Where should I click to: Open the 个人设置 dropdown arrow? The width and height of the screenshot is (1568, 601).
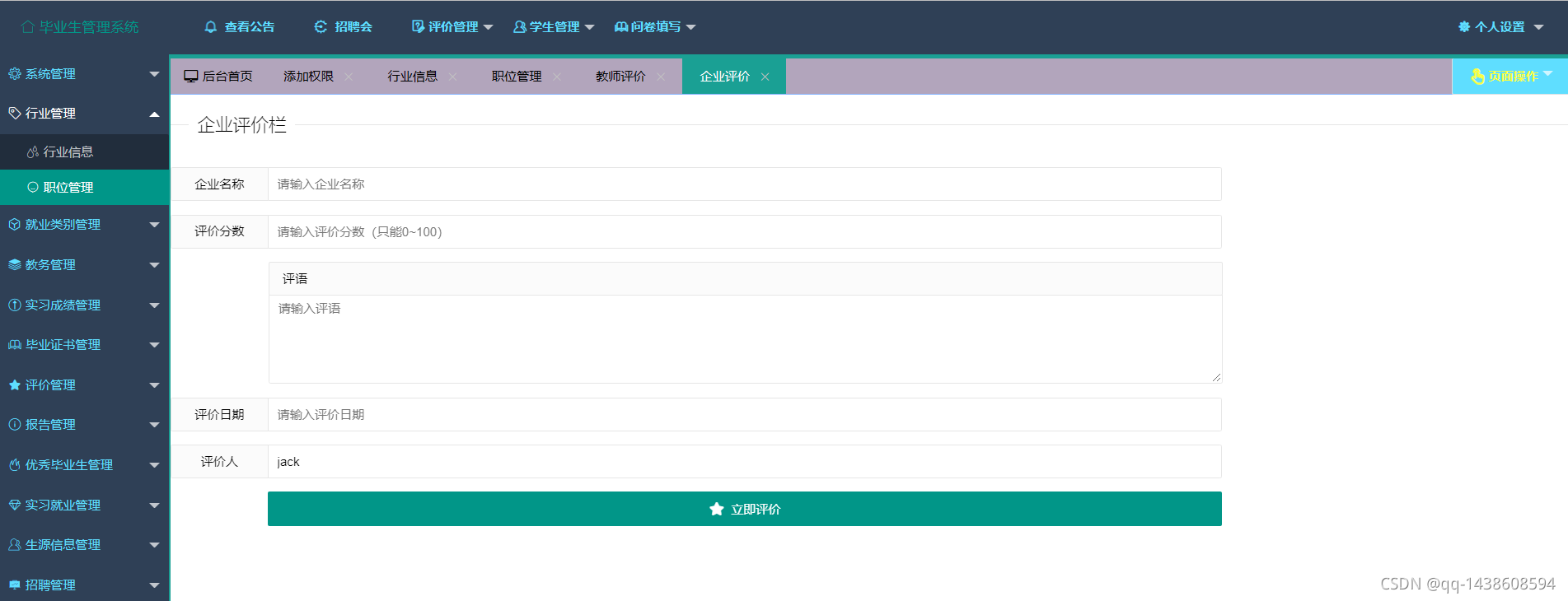pos(1538,27)
